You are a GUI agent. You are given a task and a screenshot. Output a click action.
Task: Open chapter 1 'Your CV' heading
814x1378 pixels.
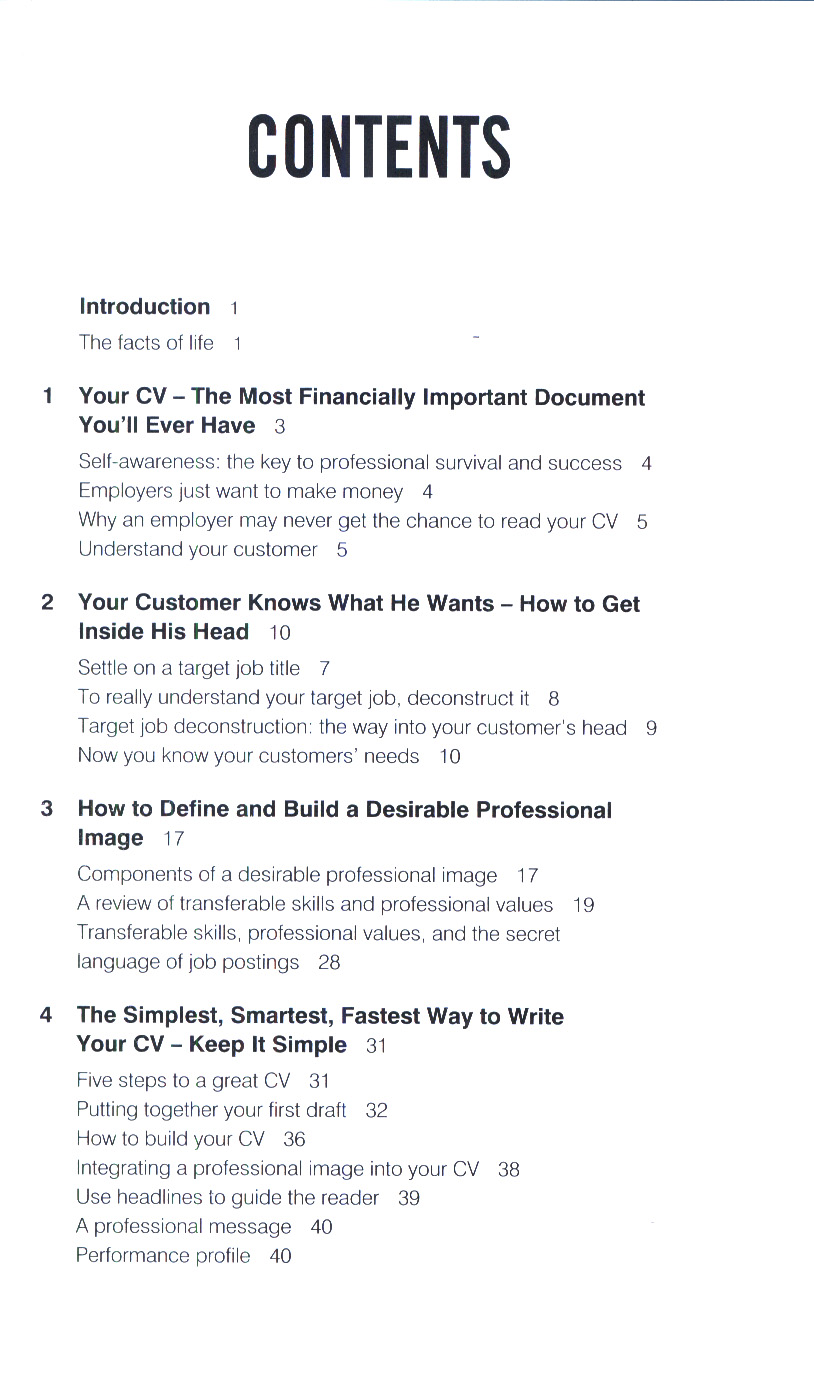click(361, 398)
